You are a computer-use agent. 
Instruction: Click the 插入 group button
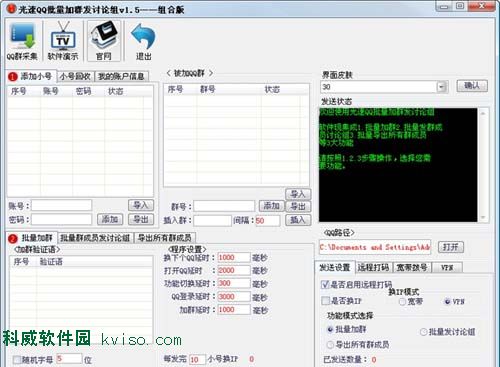298,220
